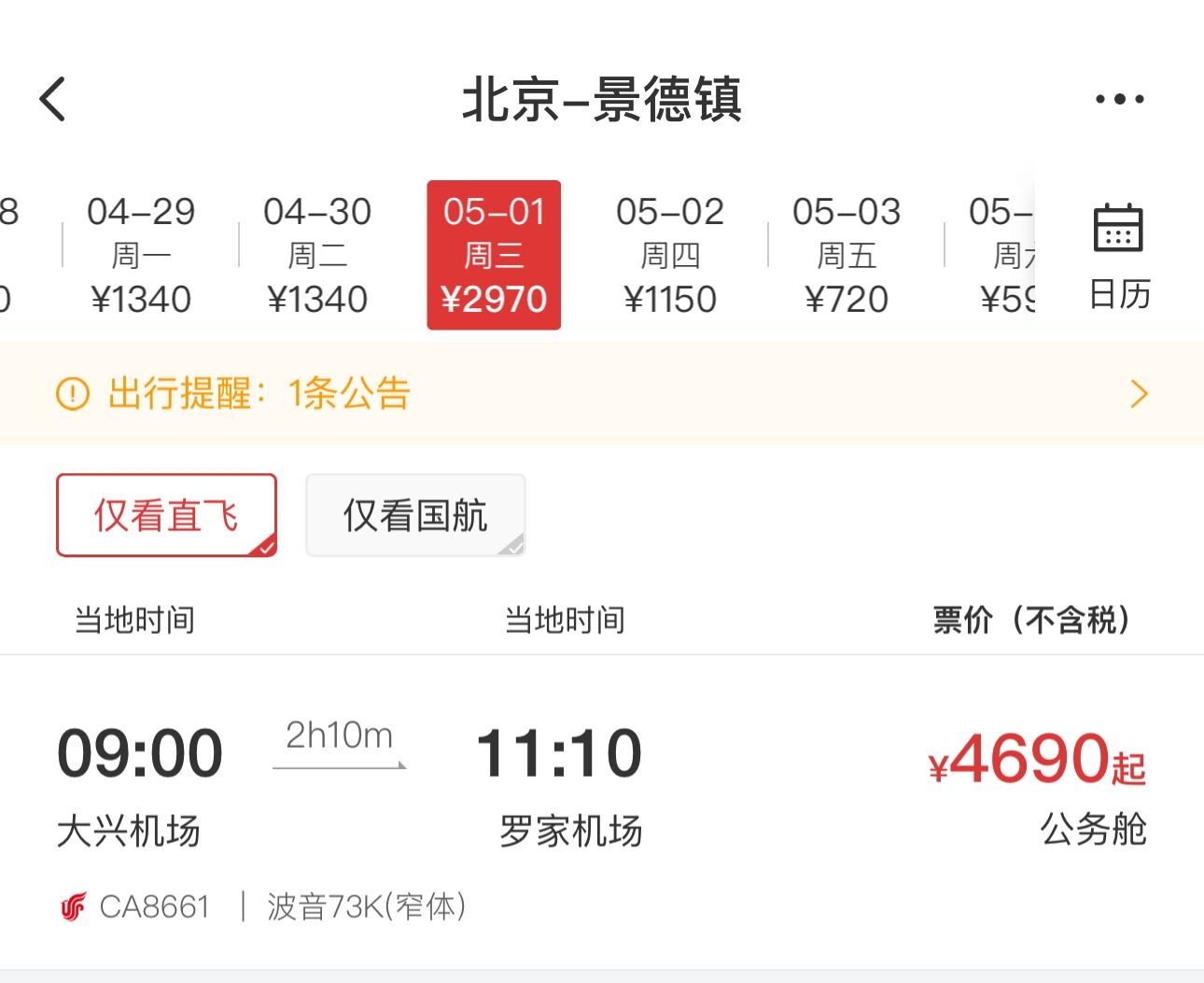This screenshot has width=1204, height=983.
Task: Tap the back arrow icon
Action: (53, 99)
